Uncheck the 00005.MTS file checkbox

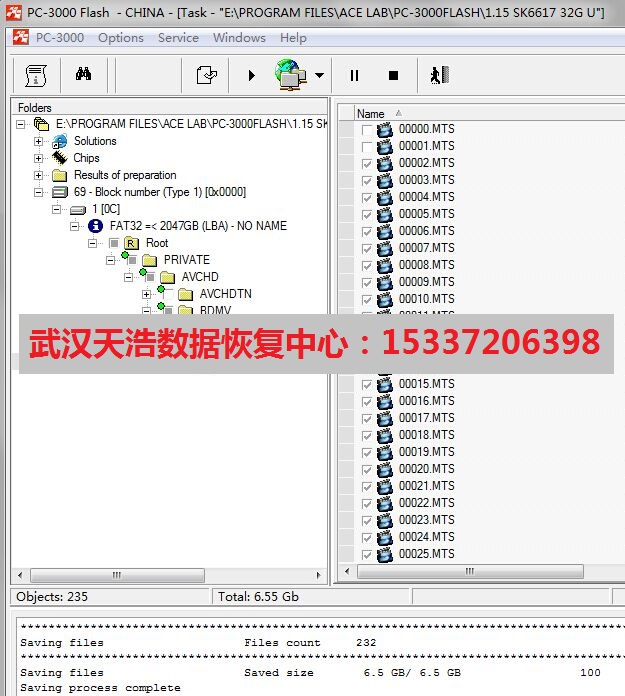(367, 214)
